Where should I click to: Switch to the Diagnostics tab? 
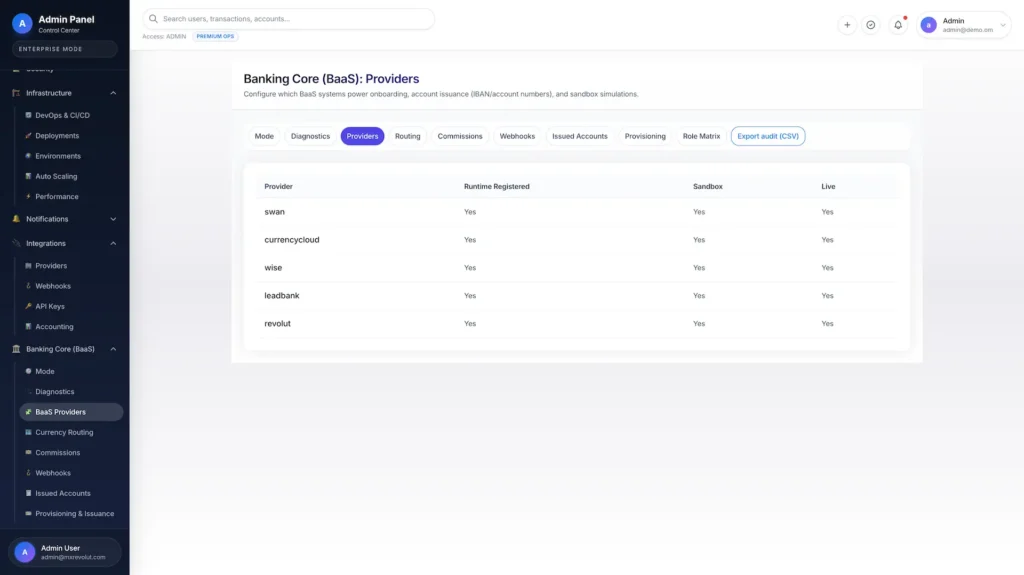click(310, 136)
